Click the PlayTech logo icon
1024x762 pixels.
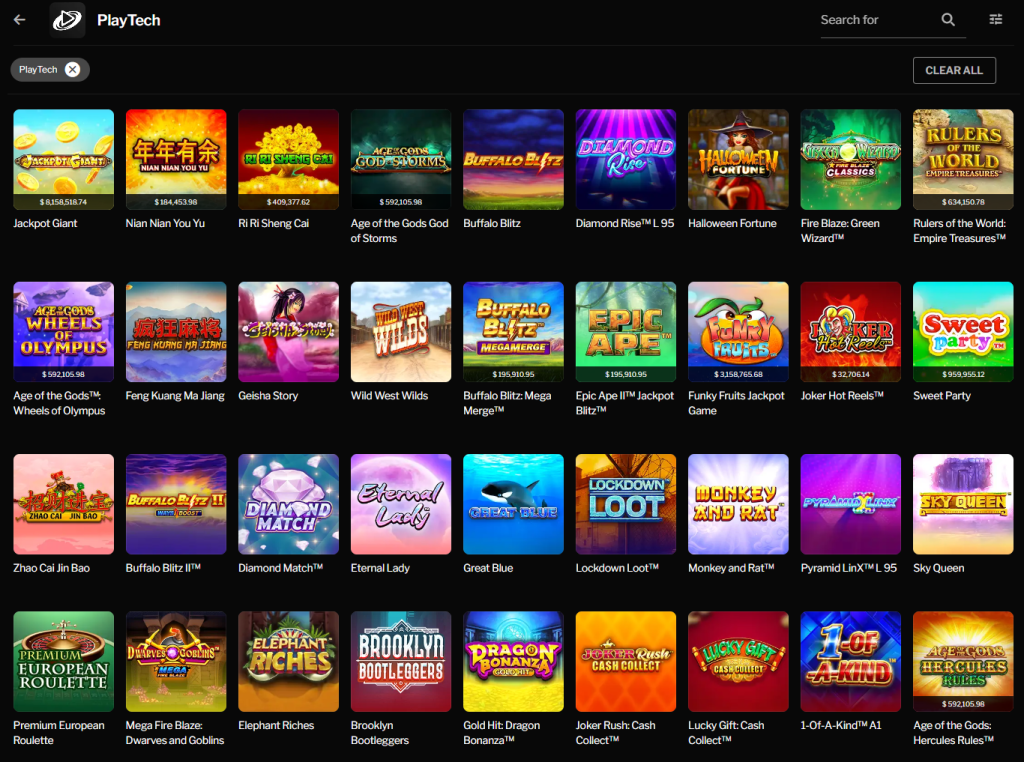click(x=67, y=20)
